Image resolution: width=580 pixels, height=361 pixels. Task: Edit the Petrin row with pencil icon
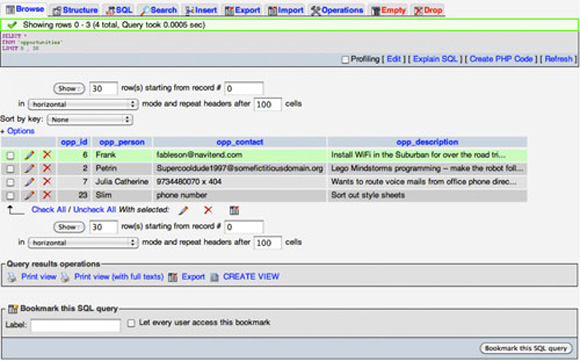(x=29, y=169)
